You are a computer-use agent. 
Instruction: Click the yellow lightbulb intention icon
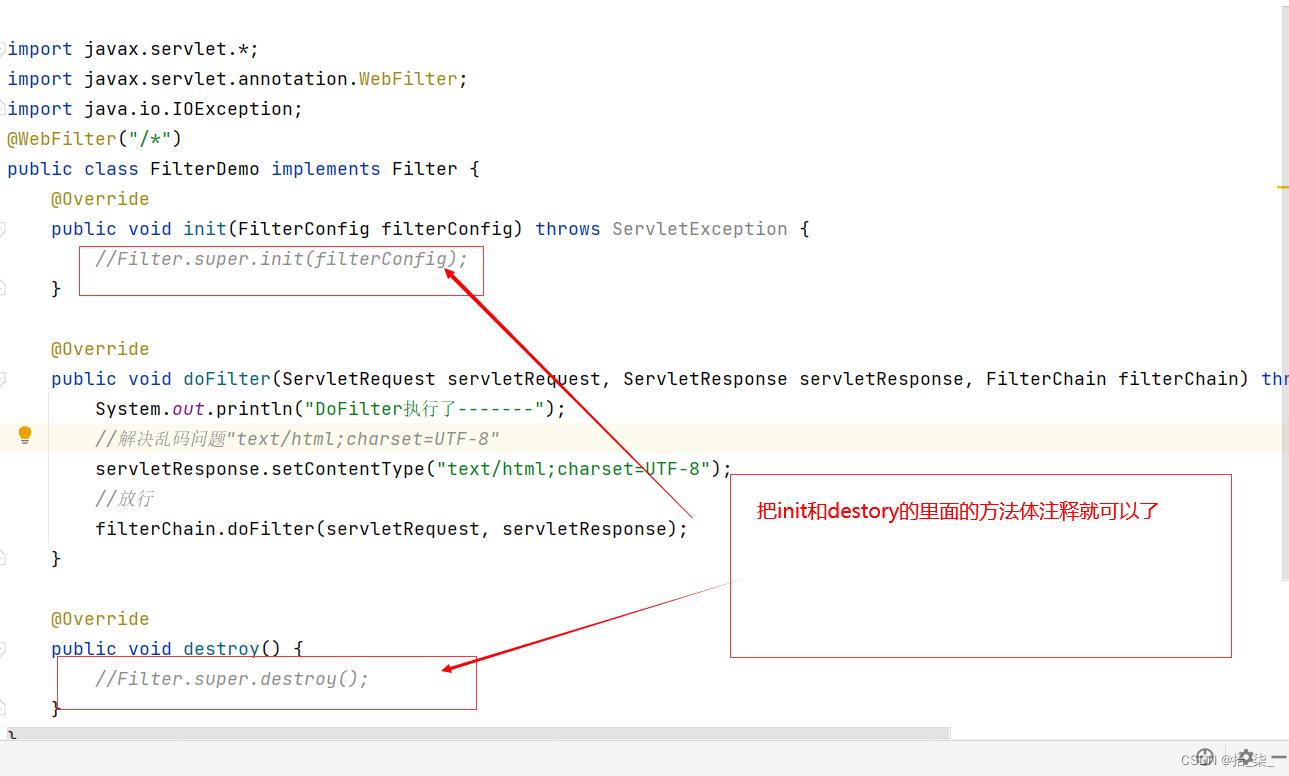point(24,435)
